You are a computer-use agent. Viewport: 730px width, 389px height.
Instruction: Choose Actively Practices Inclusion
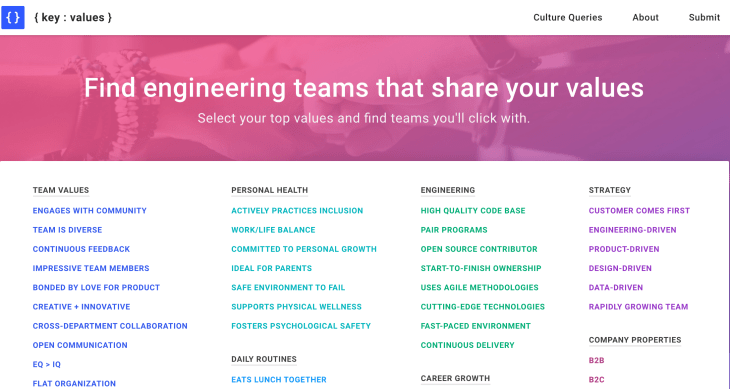(297, 211)
